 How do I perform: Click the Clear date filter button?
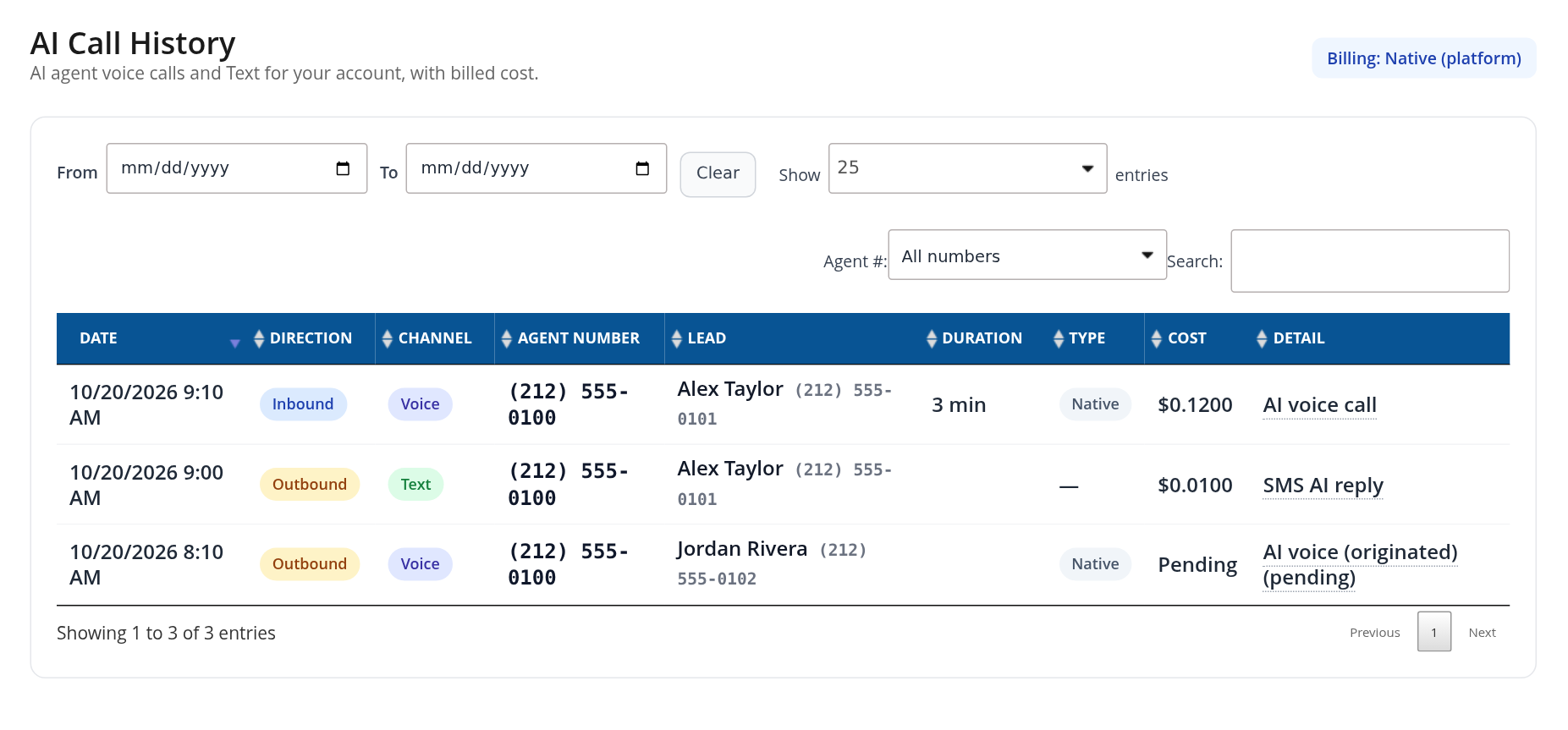click(x=718, y=173)
